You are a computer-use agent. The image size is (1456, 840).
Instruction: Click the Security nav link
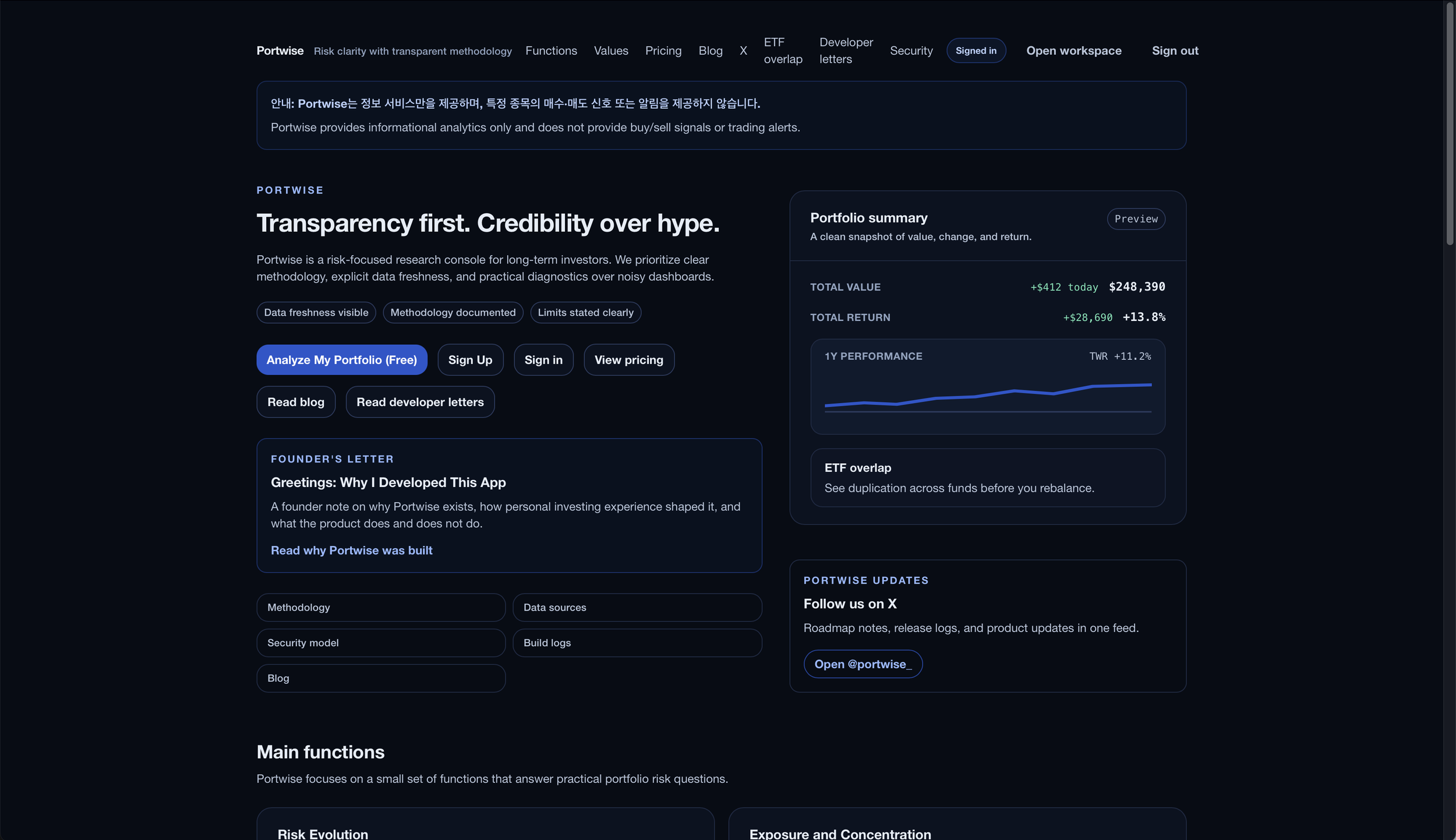(x=910, y=51)
